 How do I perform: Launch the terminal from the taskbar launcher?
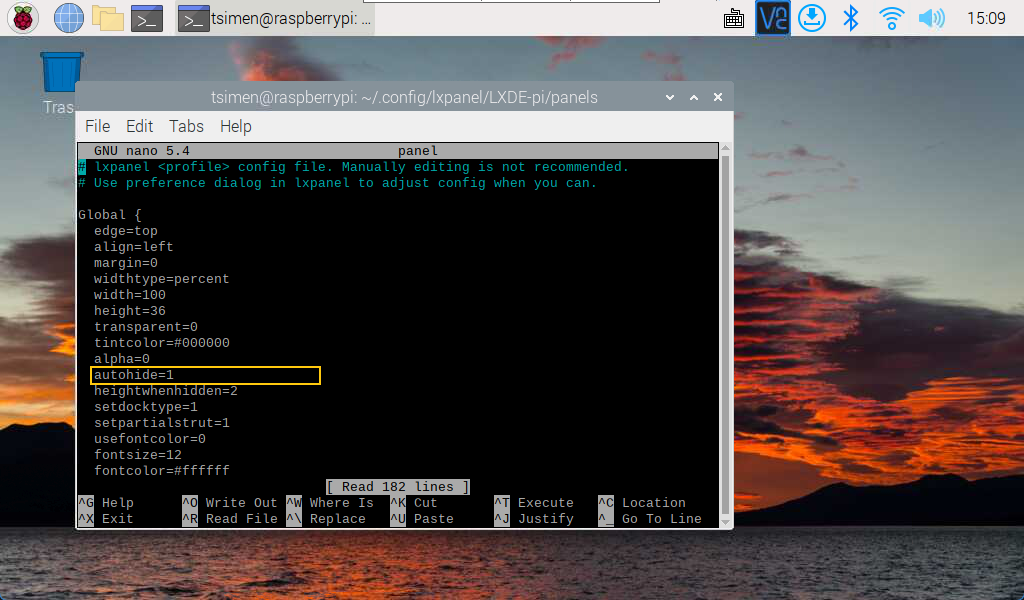pyautogui.click(x=146, y=18)
